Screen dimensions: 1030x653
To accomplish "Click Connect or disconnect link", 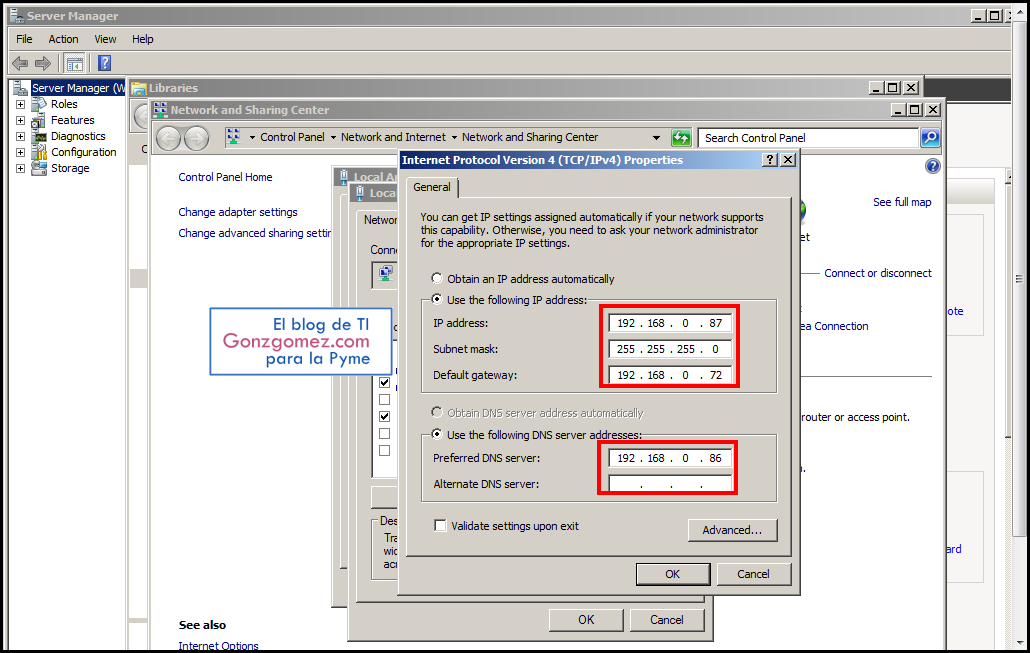I will pyautogui.click(x=878, y=273).
